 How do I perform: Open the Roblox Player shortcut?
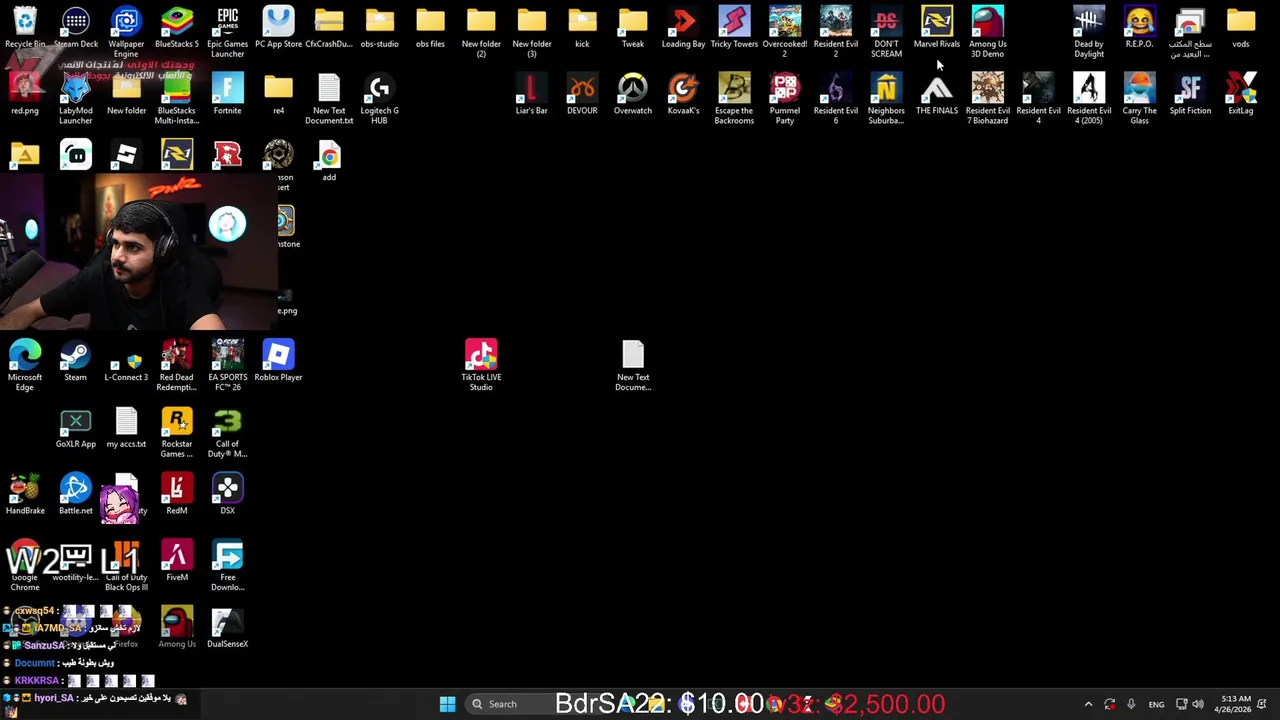[x=278, y=361]
